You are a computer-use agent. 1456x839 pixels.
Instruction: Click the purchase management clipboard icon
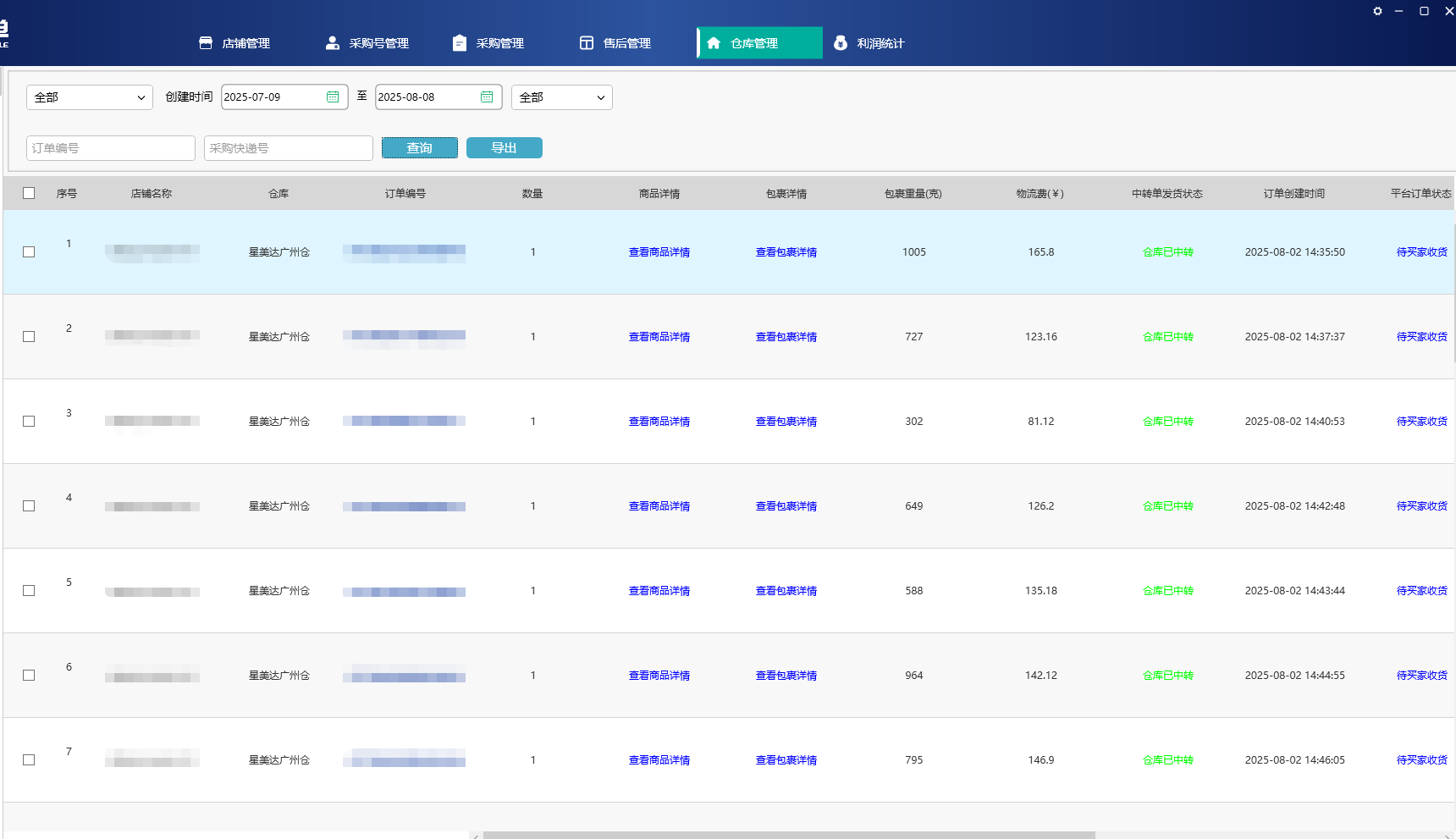[460, 43]
